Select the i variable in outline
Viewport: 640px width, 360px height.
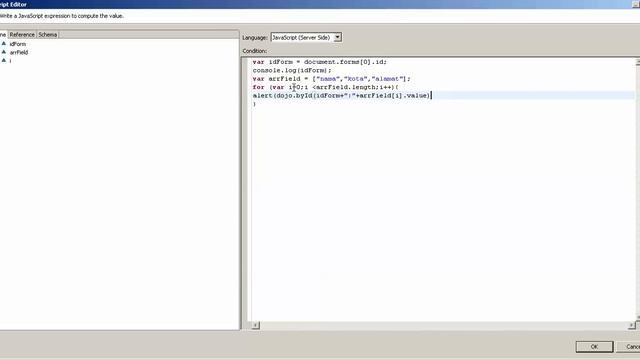[x=11, y=61]
